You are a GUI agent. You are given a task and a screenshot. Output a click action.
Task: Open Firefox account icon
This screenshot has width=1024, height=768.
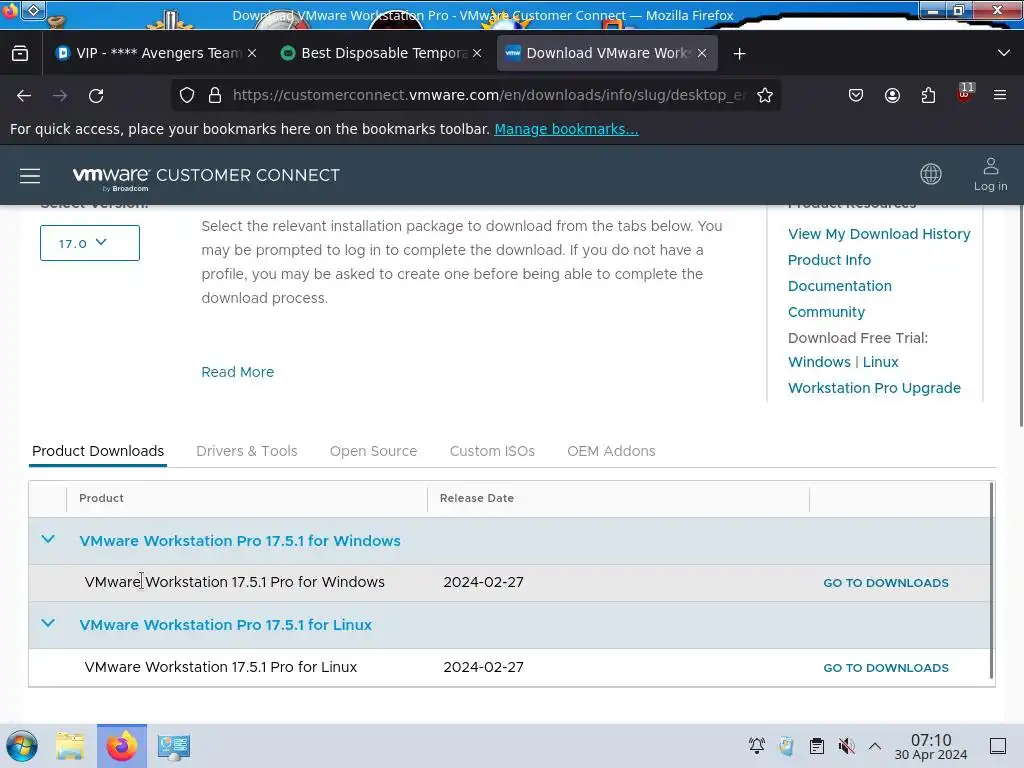[892, 95]
